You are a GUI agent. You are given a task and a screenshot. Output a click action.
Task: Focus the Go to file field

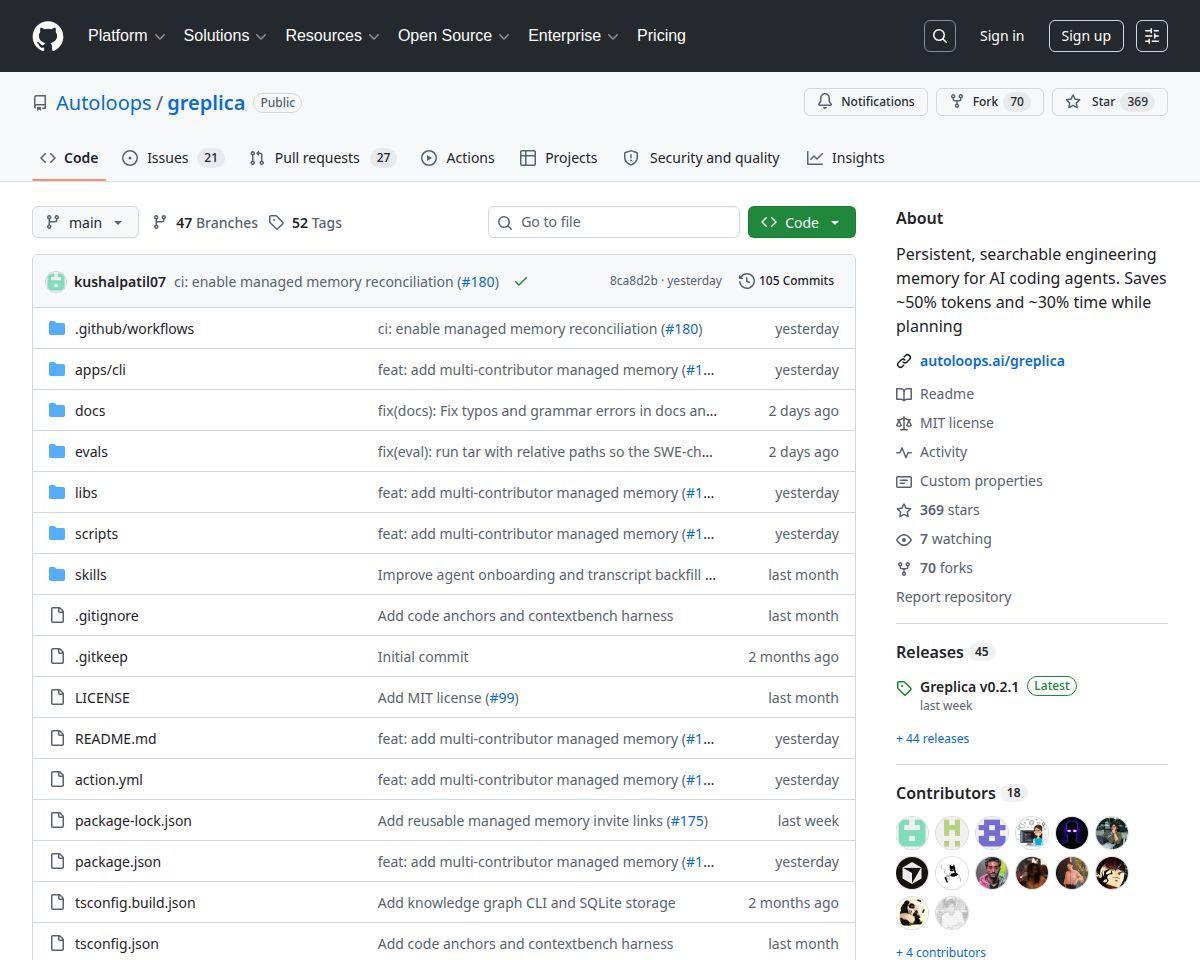(614, 222)
